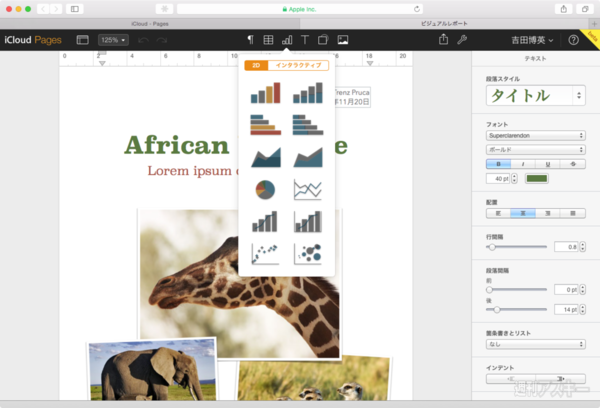This screenshot has height=408, width=600.
Task: Decrease indent button
Action: tap(511, 379)
